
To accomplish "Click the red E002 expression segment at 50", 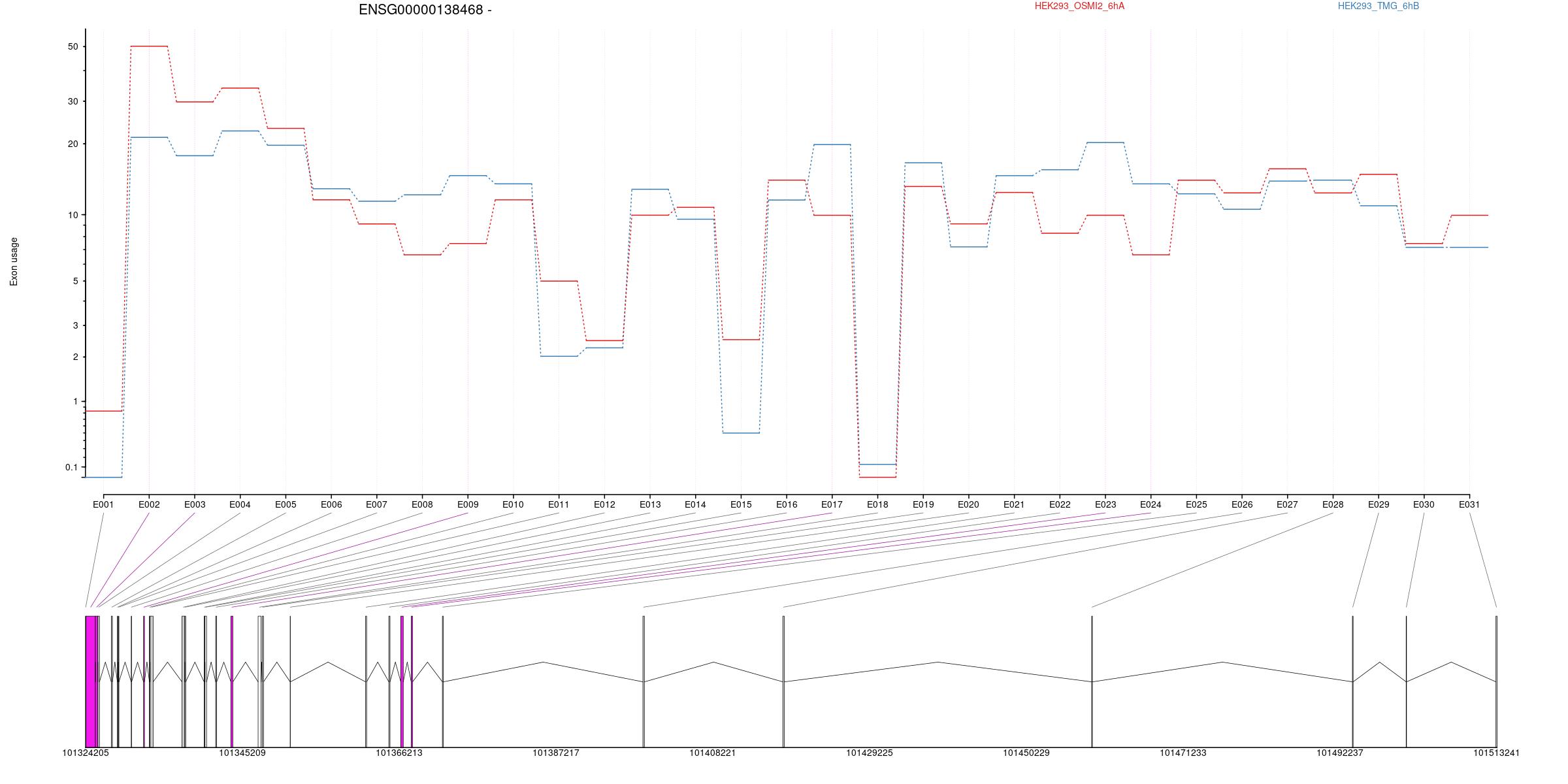I will 149,46.
